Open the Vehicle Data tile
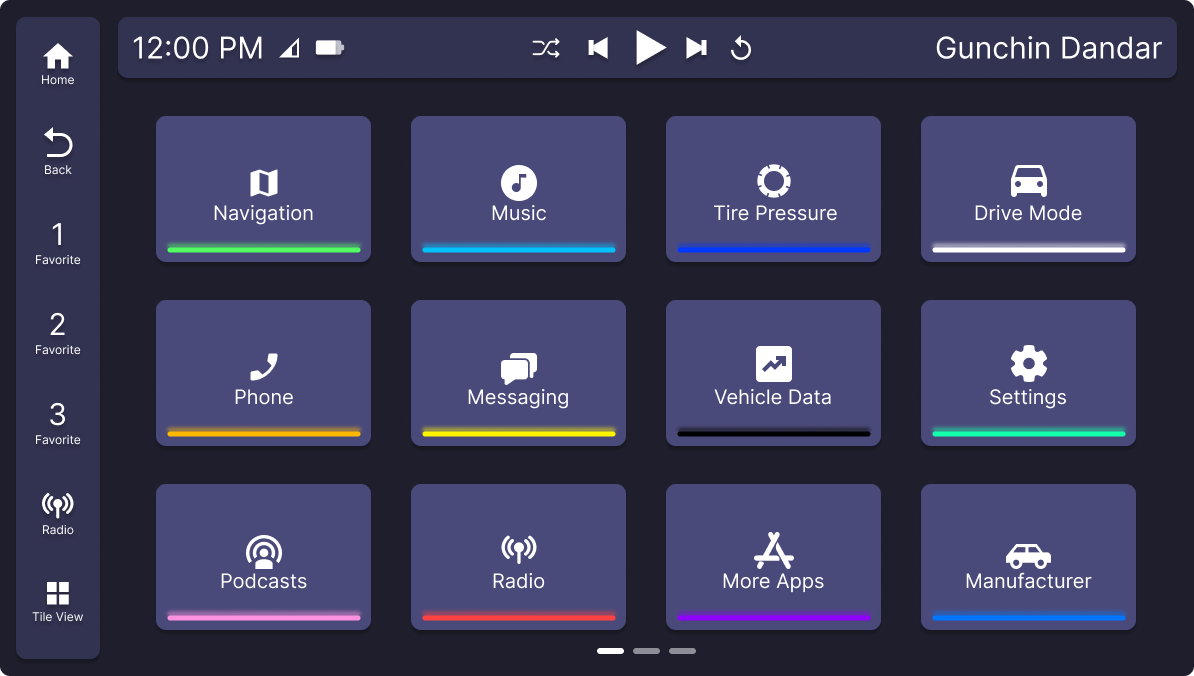 coord(774,373)
